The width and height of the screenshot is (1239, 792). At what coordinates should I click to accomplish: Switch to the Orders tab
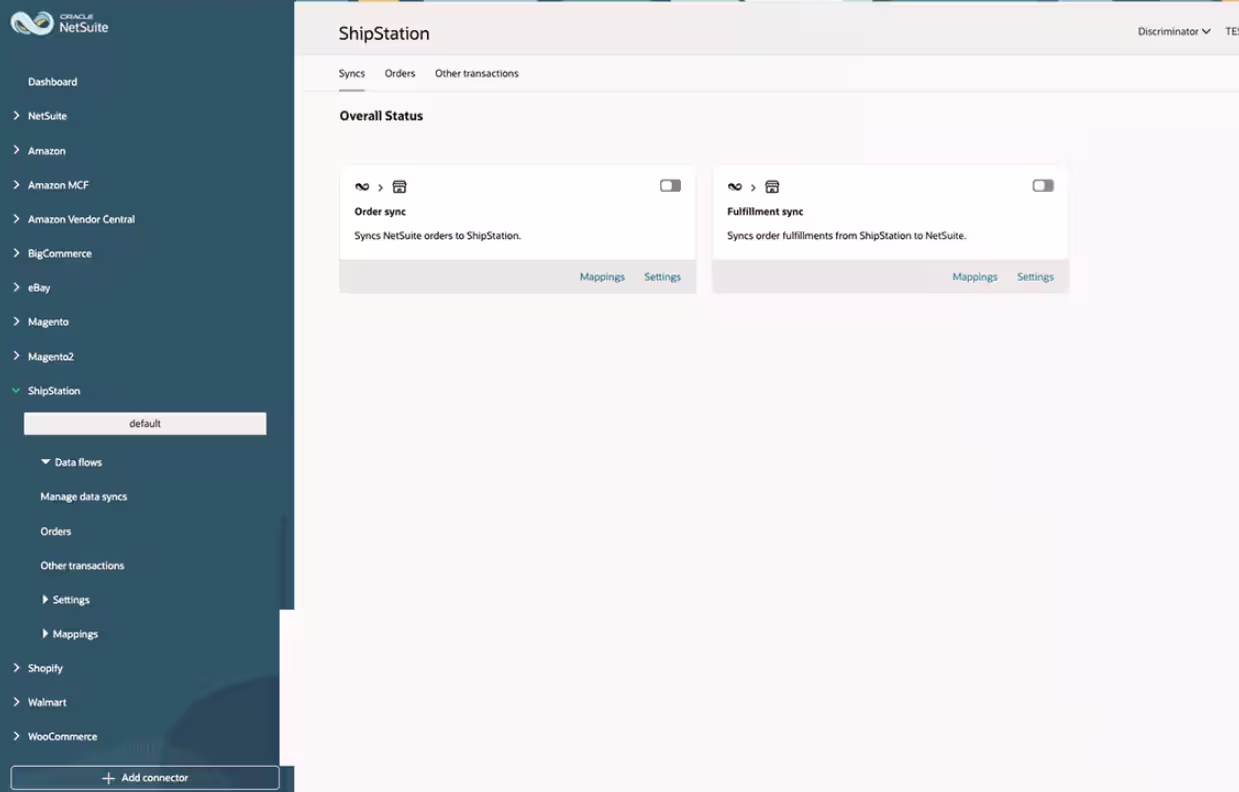click(x=400, y=74)
